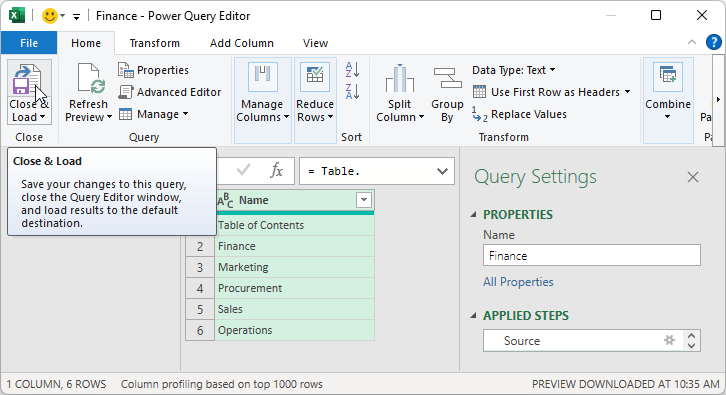Click the Manage Columns icon

[263, 76]
